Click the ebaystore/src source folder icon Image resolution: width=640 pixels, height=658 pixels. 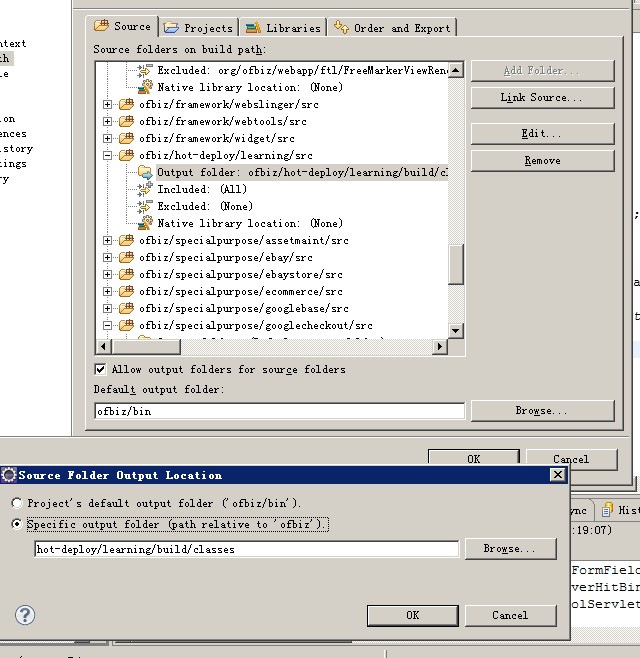click(126, 274)
